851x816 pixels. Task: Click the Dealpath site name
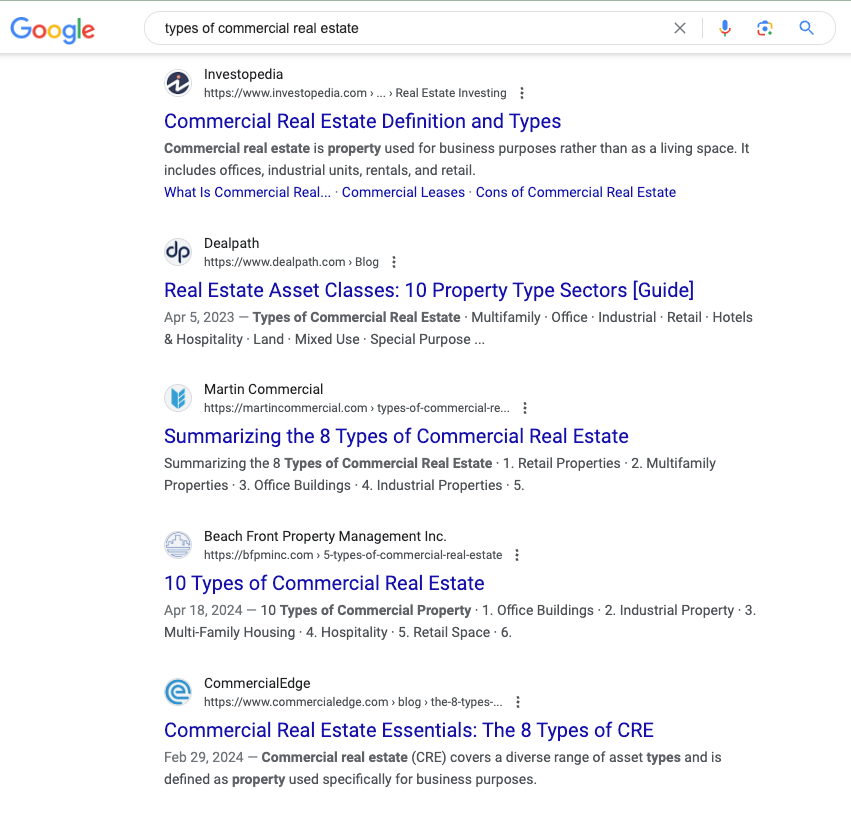click(x=231, y=243)
